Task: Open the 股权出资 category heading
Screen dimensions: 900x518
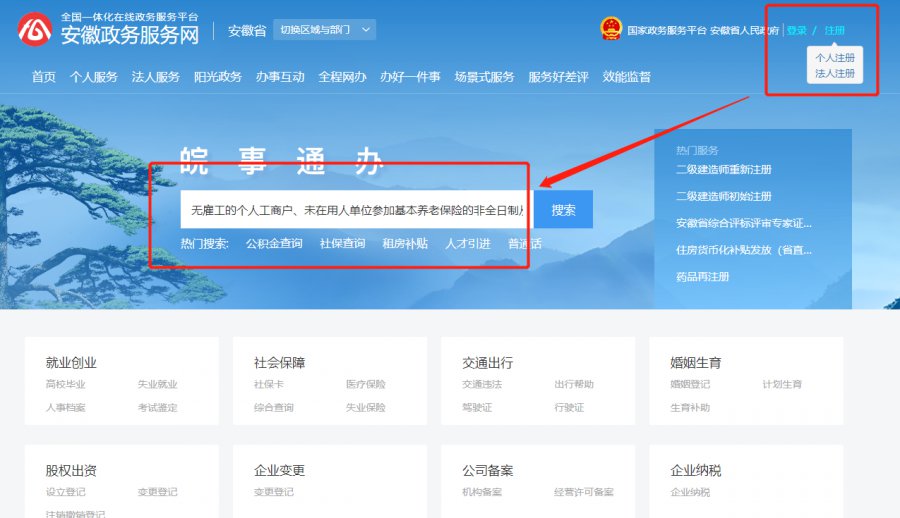Action: pos(71,471)
